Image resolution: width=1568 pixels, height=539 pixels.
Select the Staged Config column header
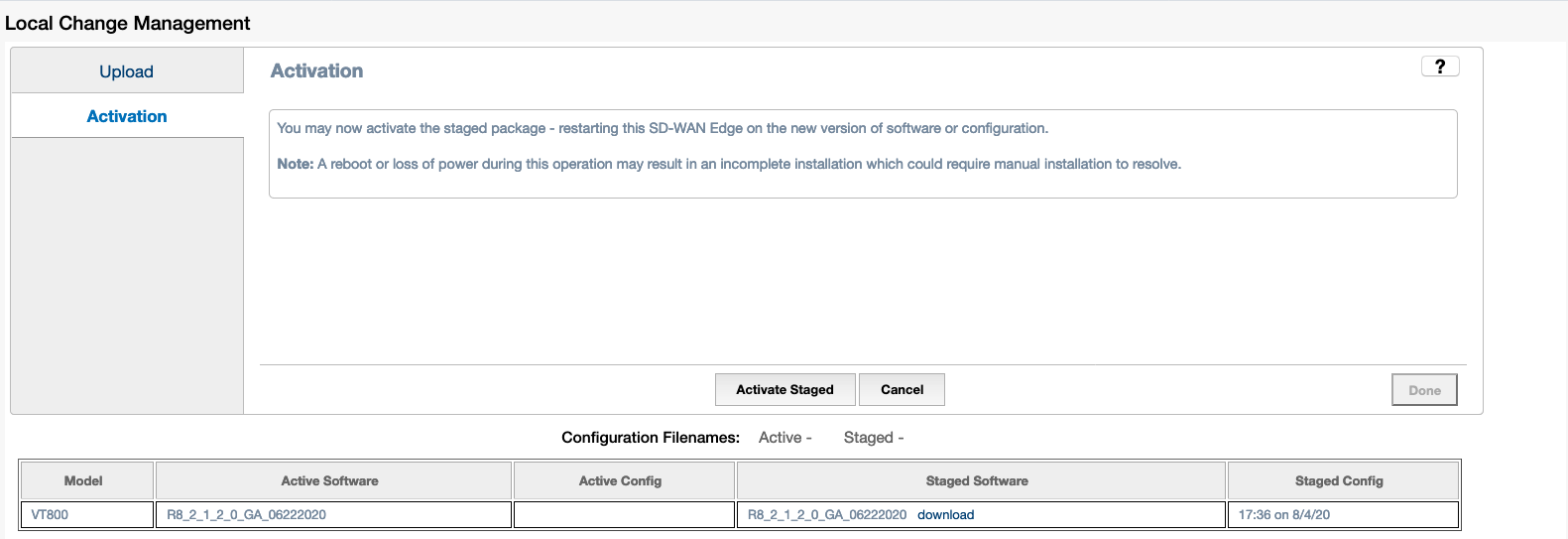1339,481
